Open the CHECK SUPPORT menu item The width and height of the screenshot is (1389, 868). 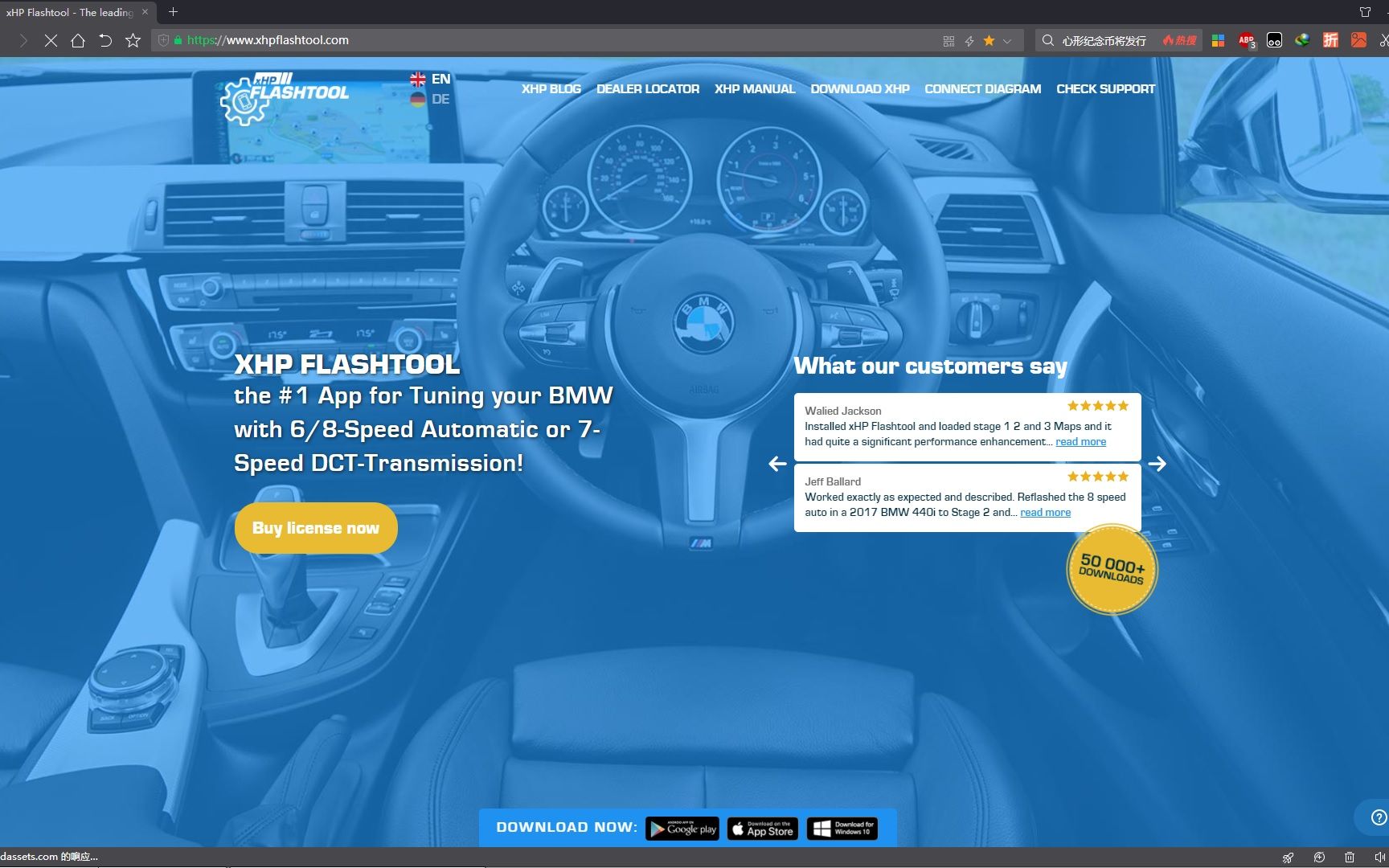1106,89
